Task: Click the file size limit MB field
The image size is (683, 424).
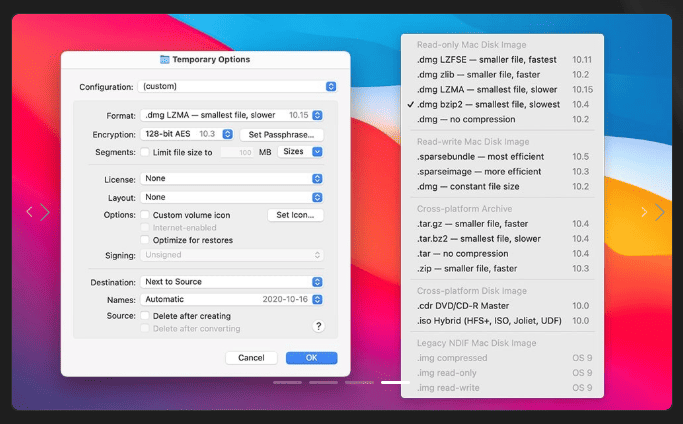Action: tap(238, 152)
